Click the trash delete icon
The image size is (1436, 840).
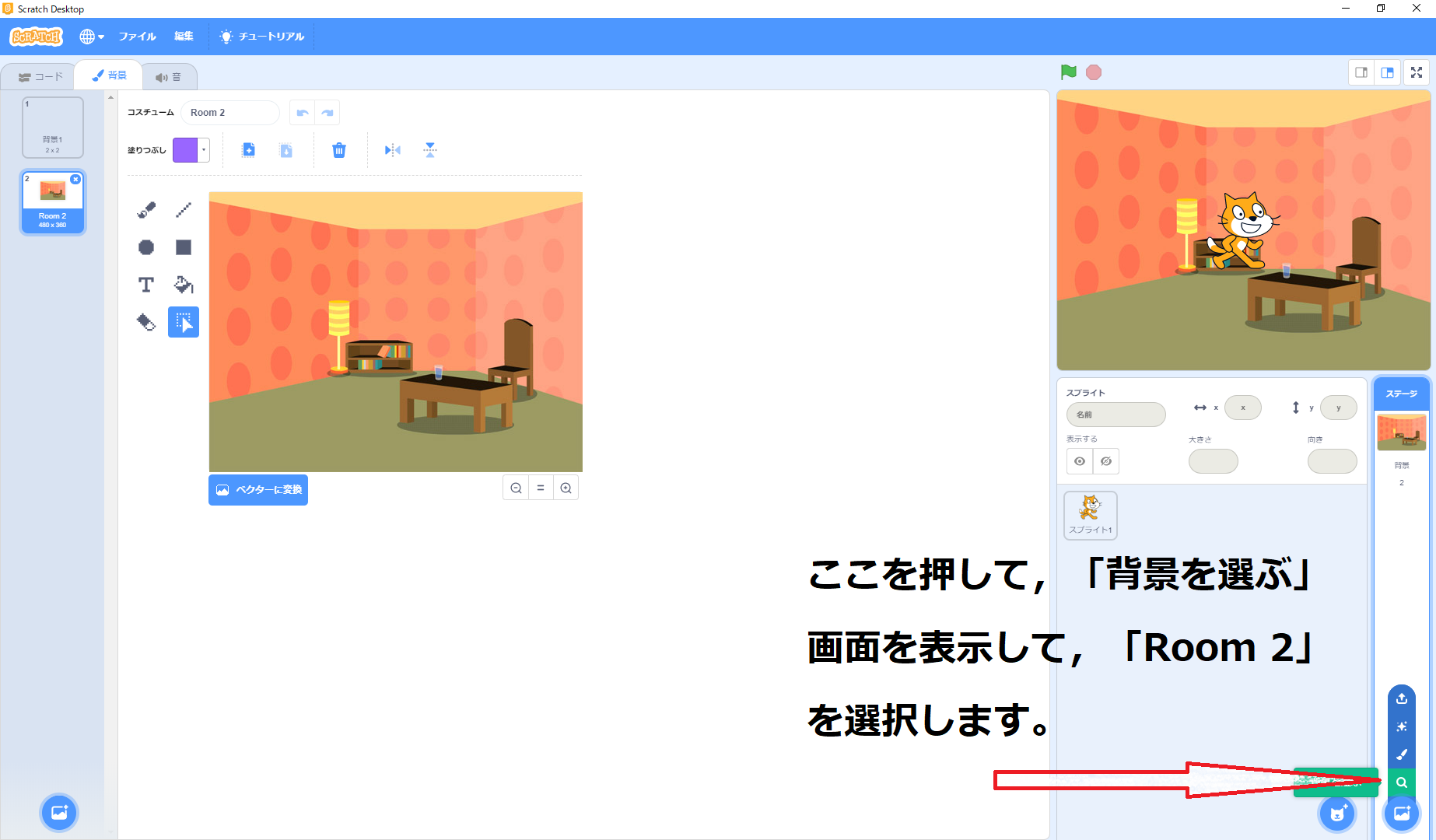[338, 150]
